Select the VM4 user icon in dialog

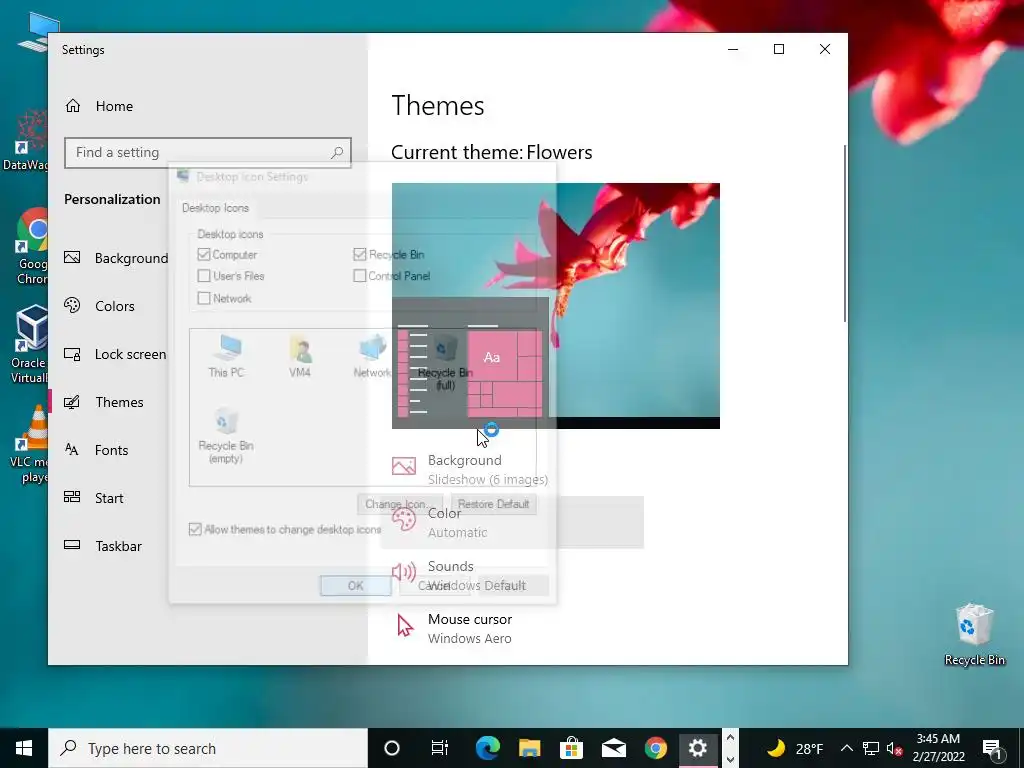point(300,356)
